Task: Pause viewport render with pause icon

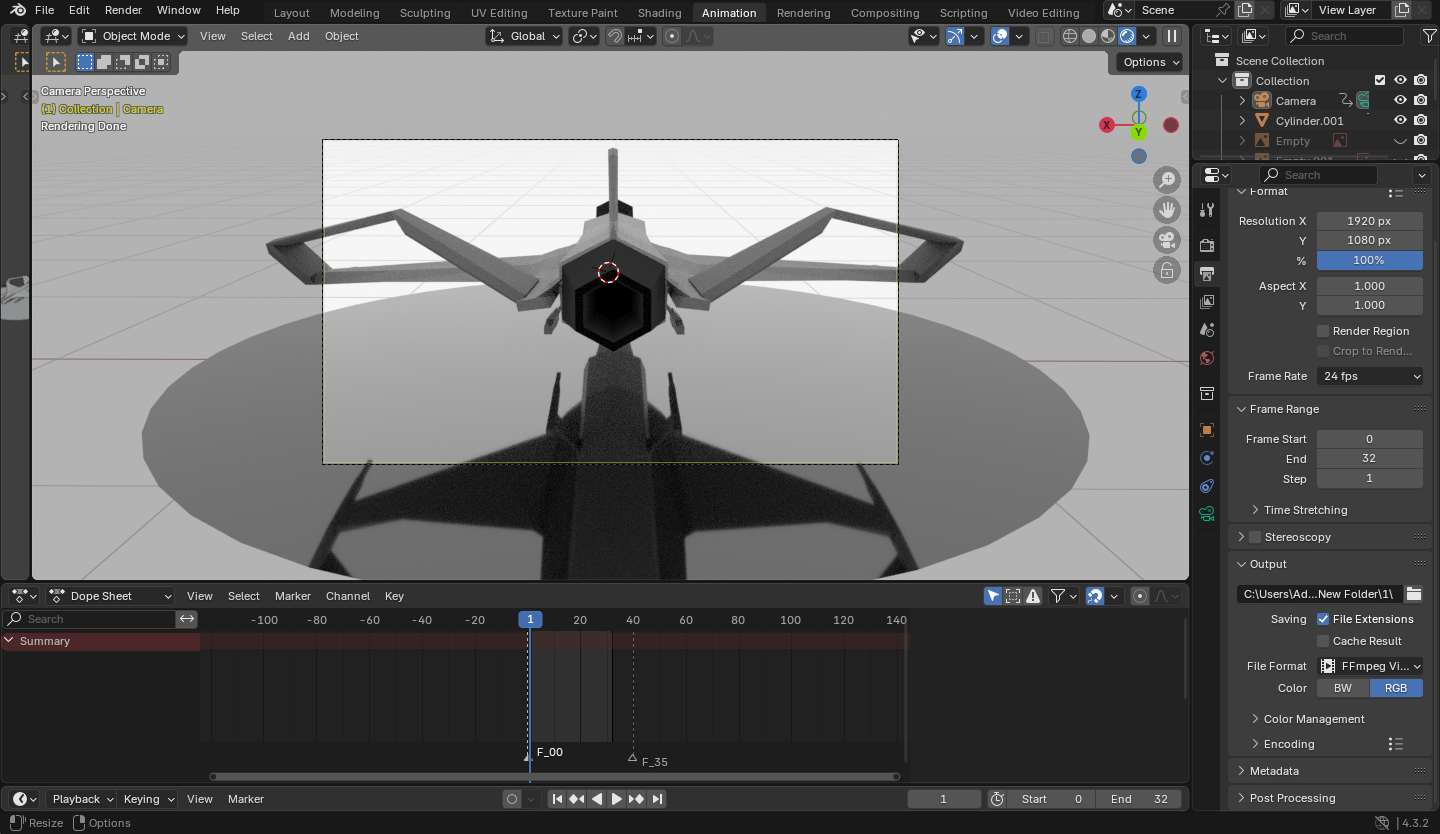Action: tap(1172, 36)
